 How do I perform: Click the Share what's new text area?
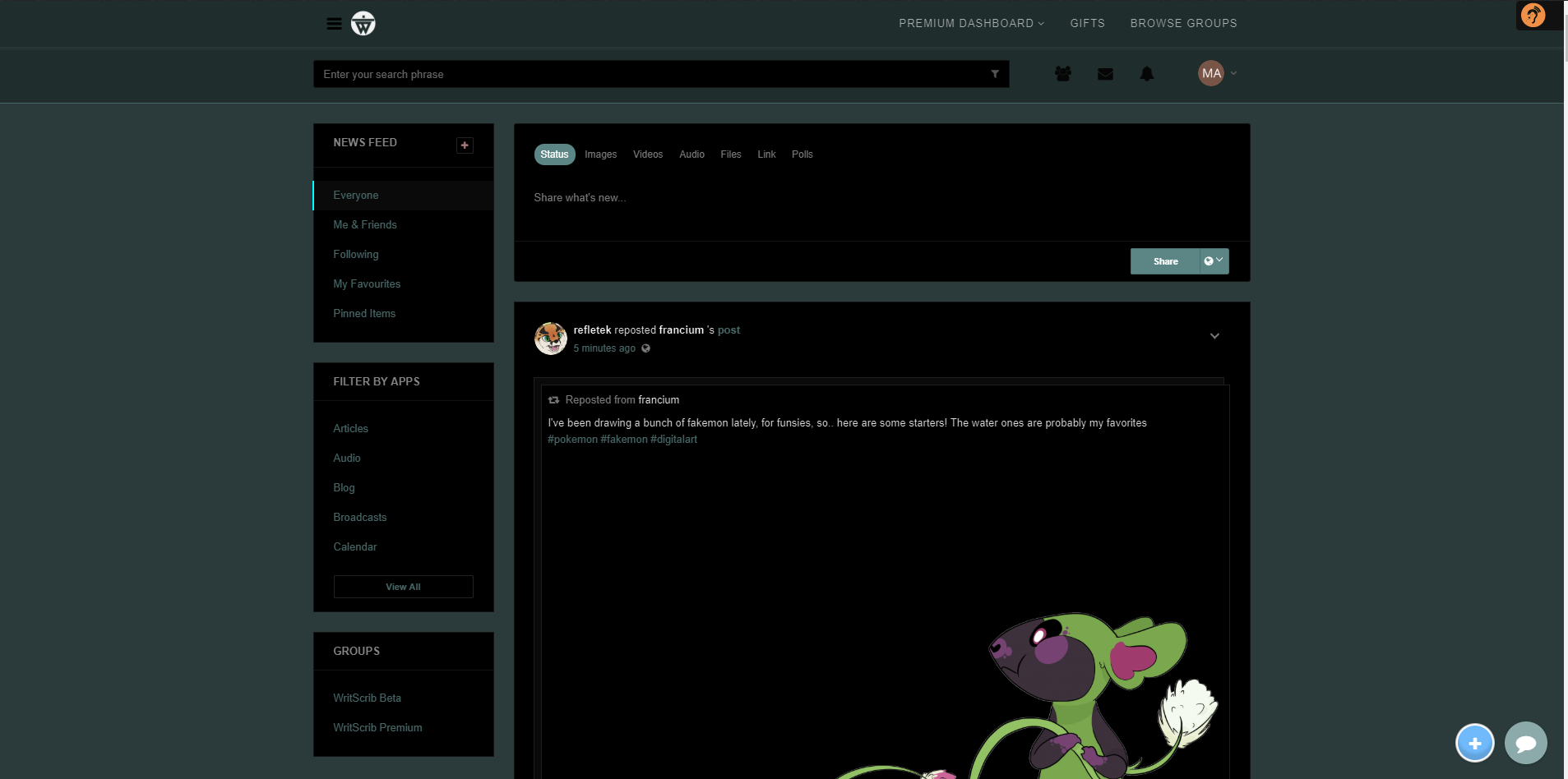[x=881, y=198]
